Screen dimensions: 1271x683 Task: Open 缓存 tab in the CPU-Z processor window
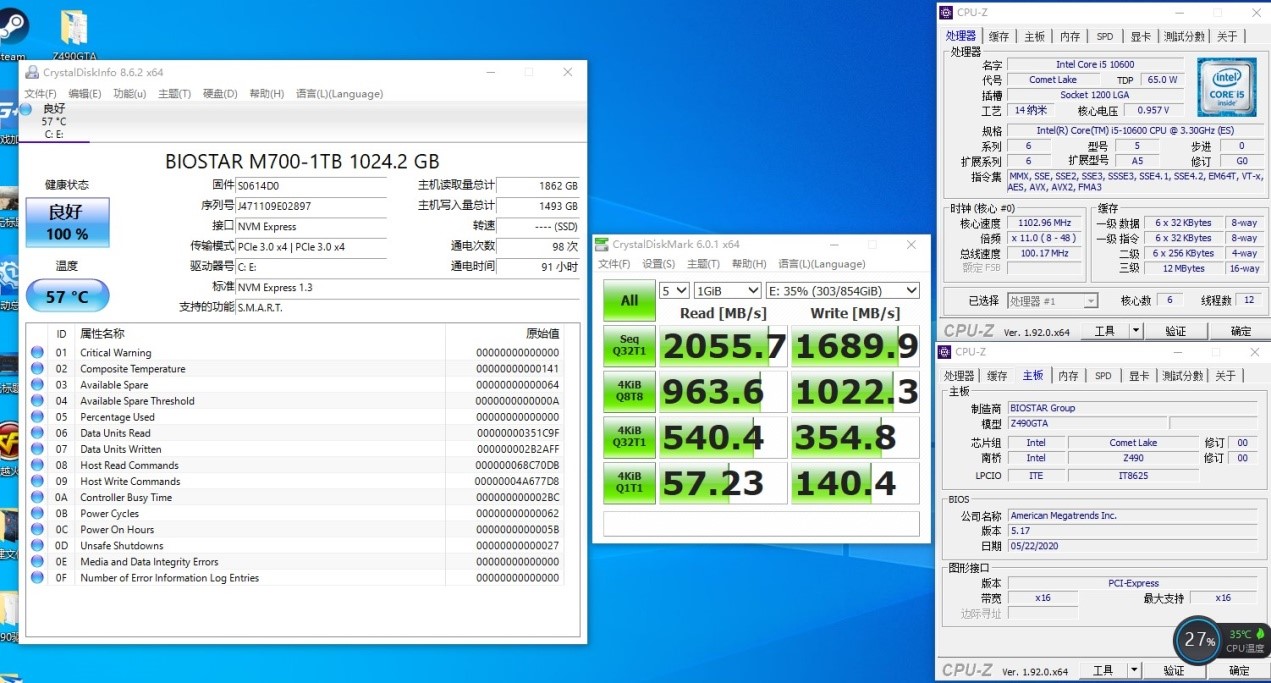coord(998,37)
